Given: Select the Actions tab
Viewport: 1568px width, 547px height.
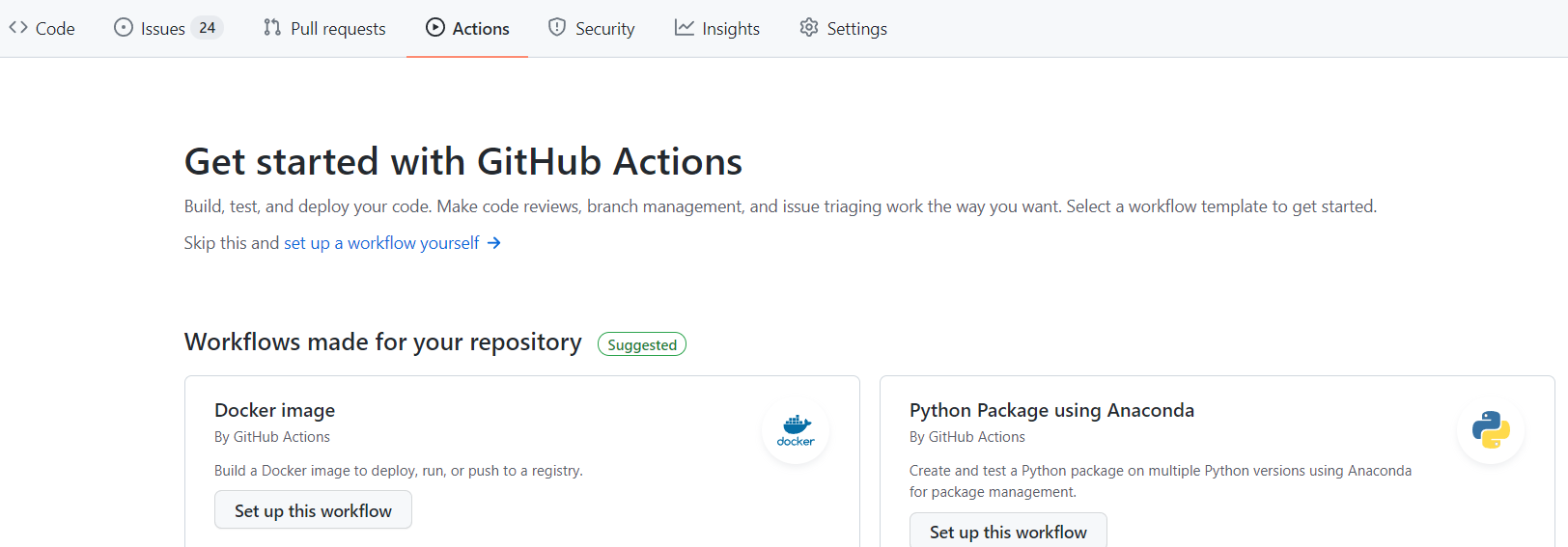Looking at the screenshot, I should point(467,29).
